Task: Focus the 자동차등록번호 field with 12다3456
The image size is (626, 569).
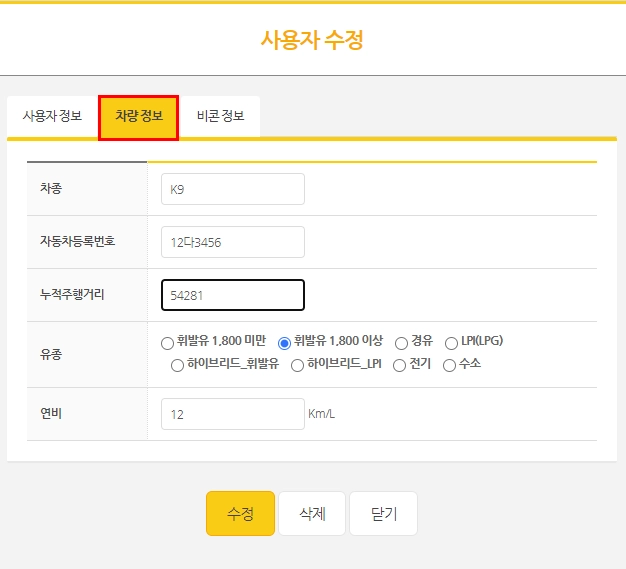Action: point(233,242)
